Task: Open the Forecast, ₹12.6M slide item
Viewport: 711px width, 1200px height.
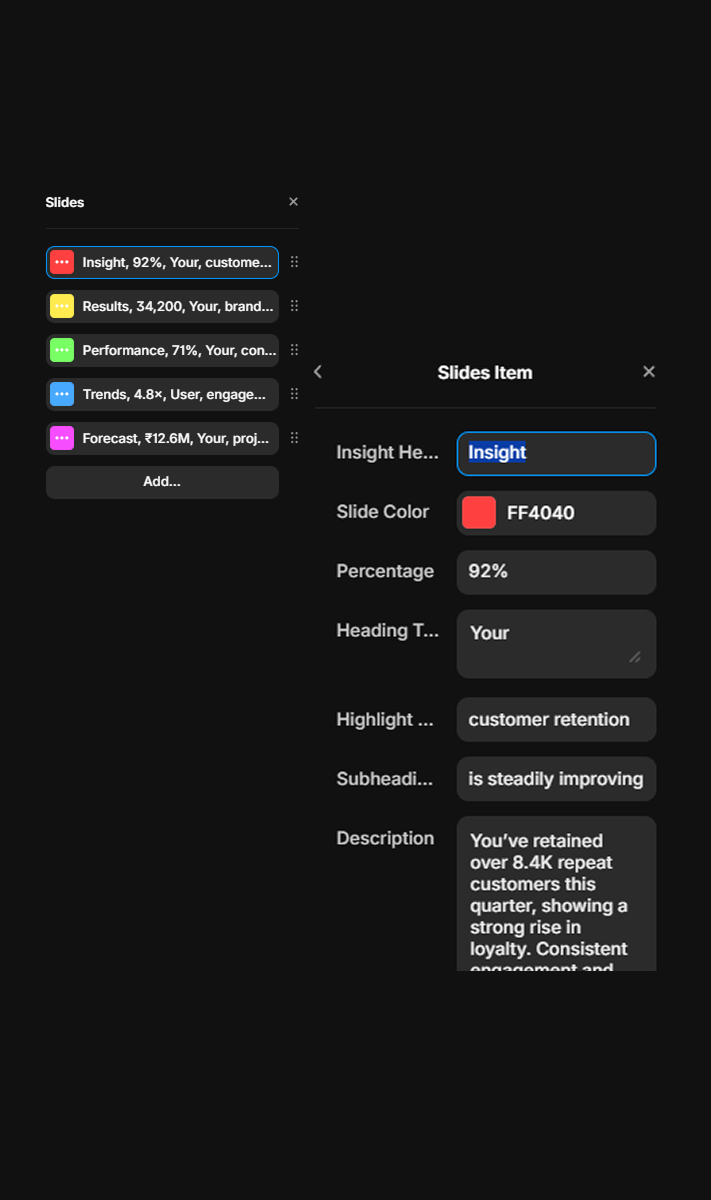Action: 177,438
